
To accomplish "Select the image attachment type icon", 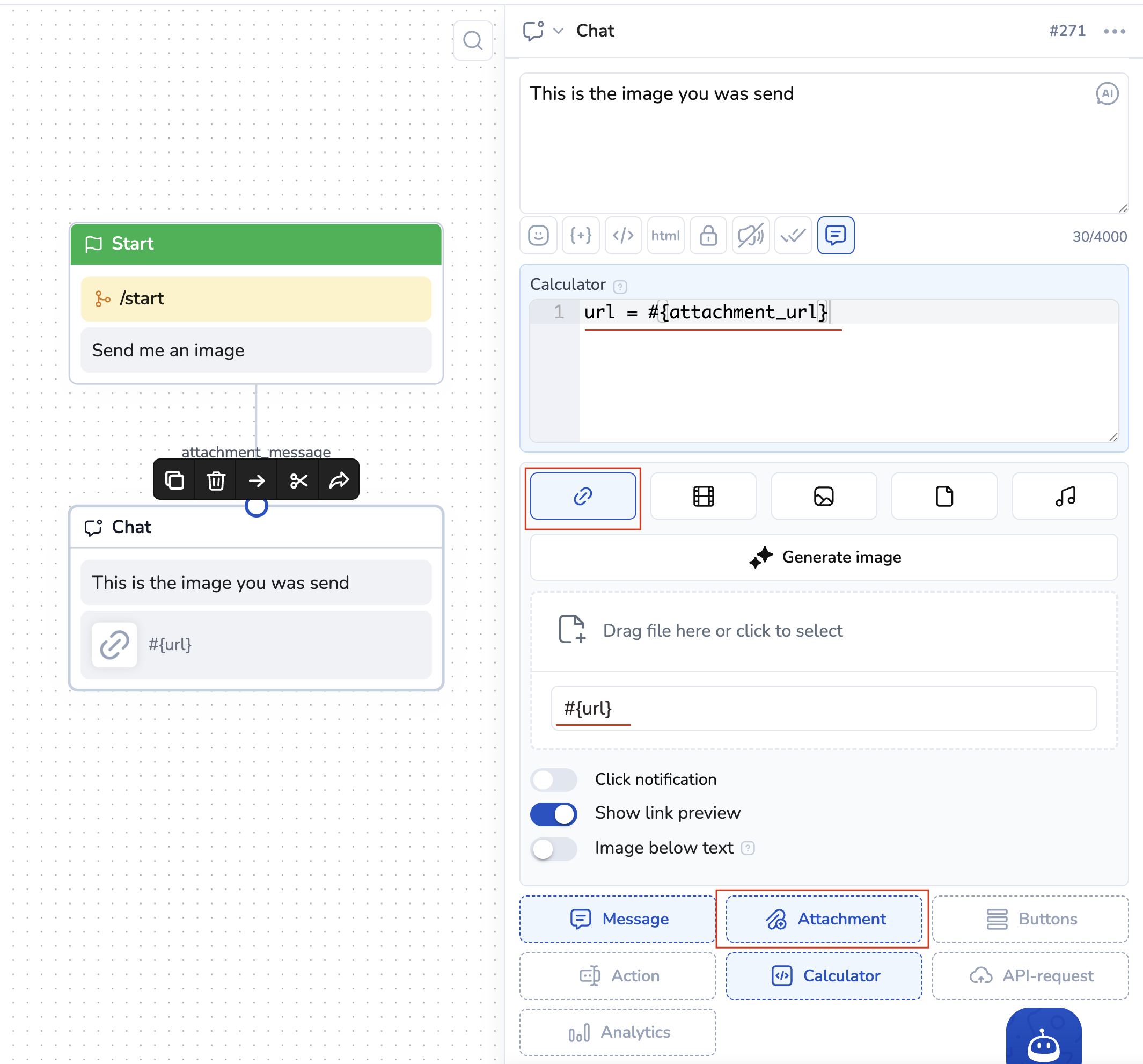I will pos(823,496).
